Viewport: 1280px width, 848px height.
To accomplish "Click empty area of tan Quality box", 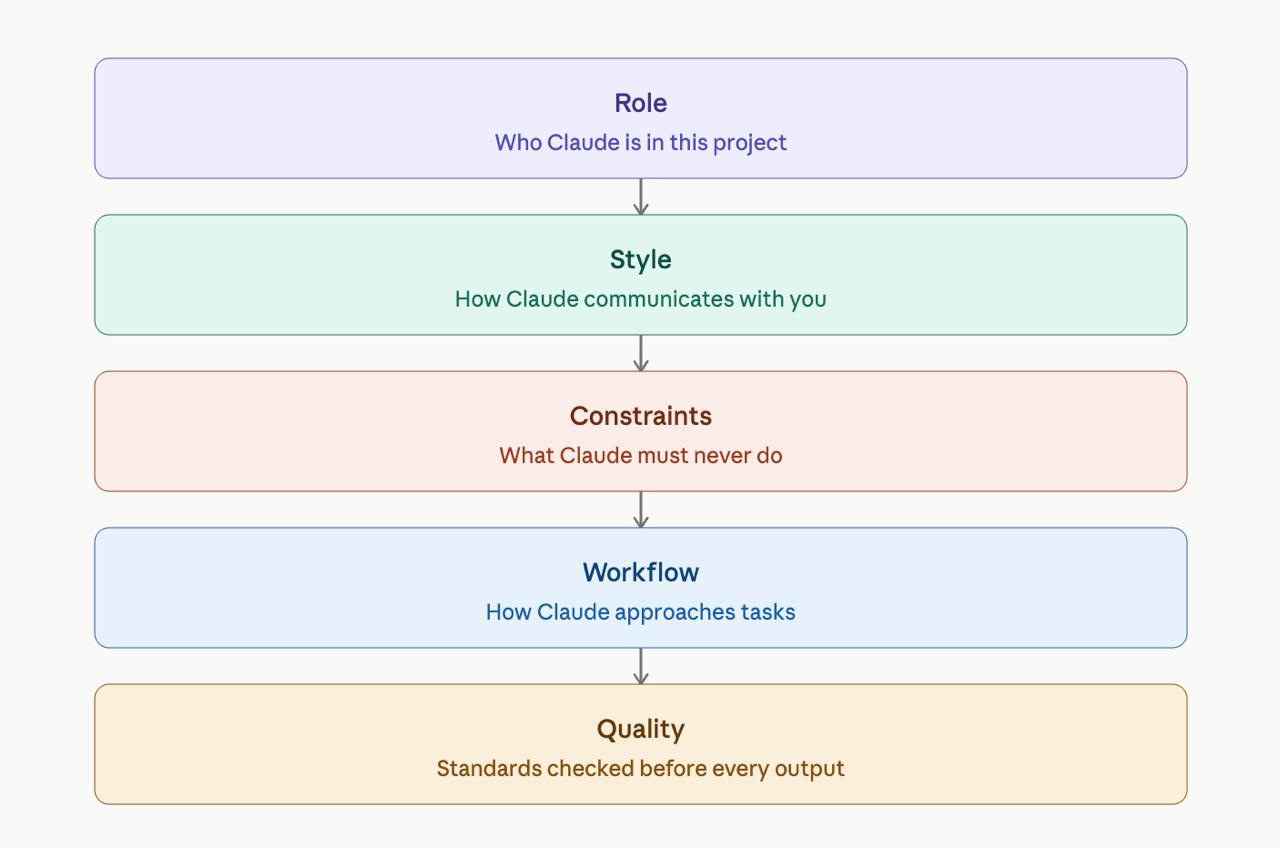I will (300, 744).
